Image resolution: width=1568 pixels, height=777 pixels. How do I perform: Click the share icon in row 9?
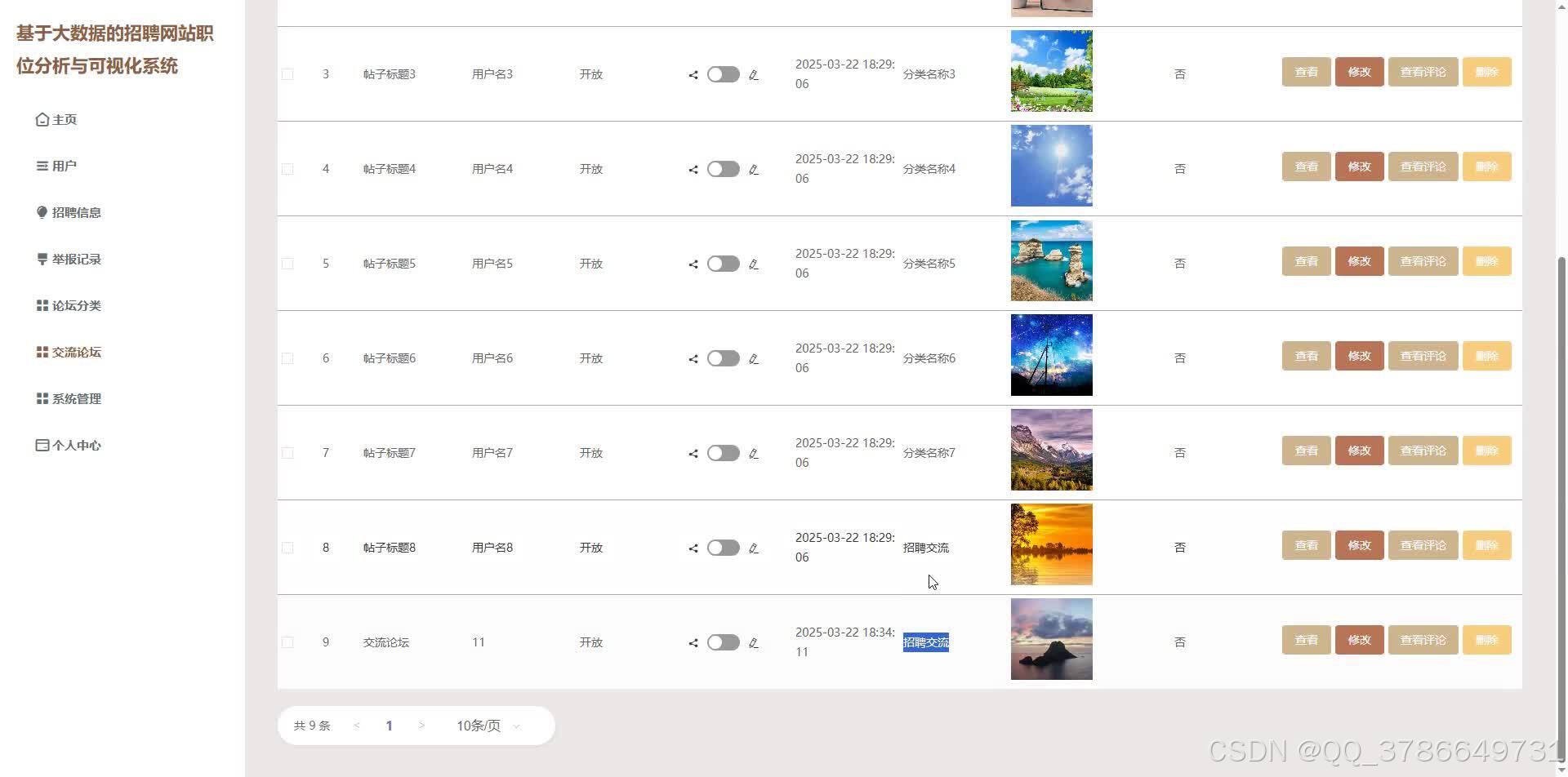click(693, 642)
